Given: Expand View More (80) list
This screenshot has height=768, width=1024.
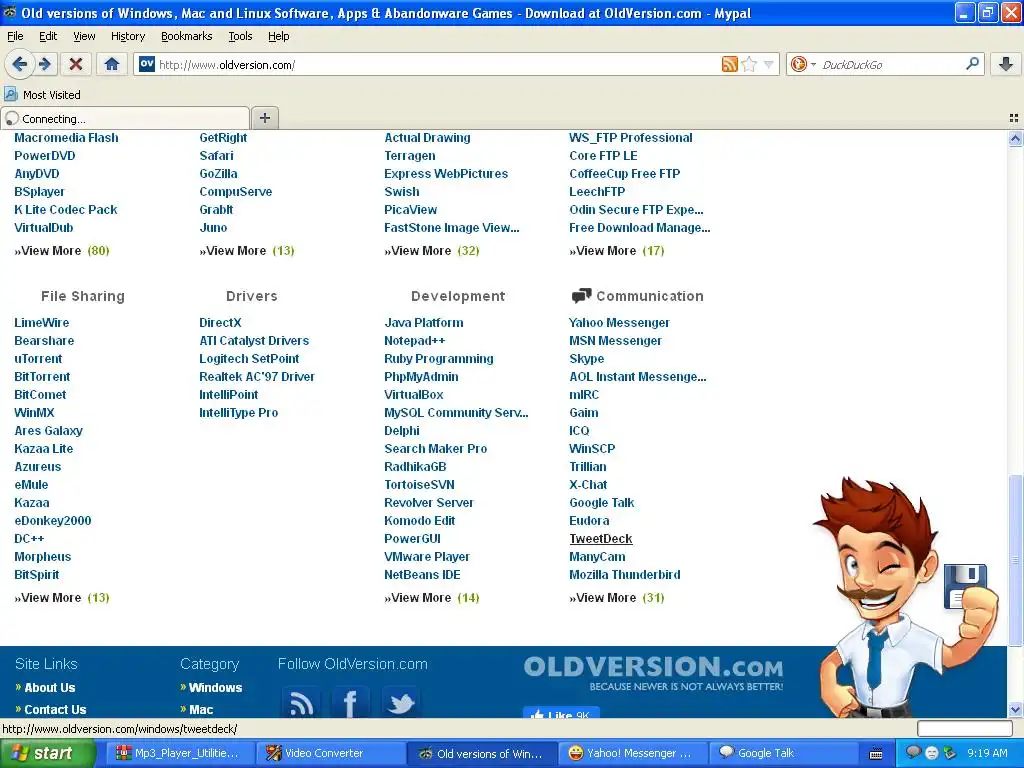Looking at the screenshot, I should [x=62, y=251].
